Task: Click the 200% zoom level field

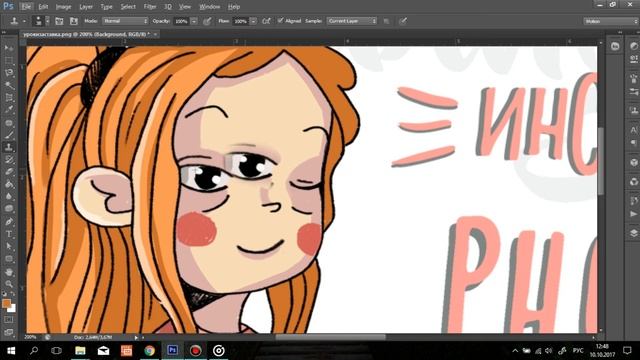Action: (x=31, y=337)
